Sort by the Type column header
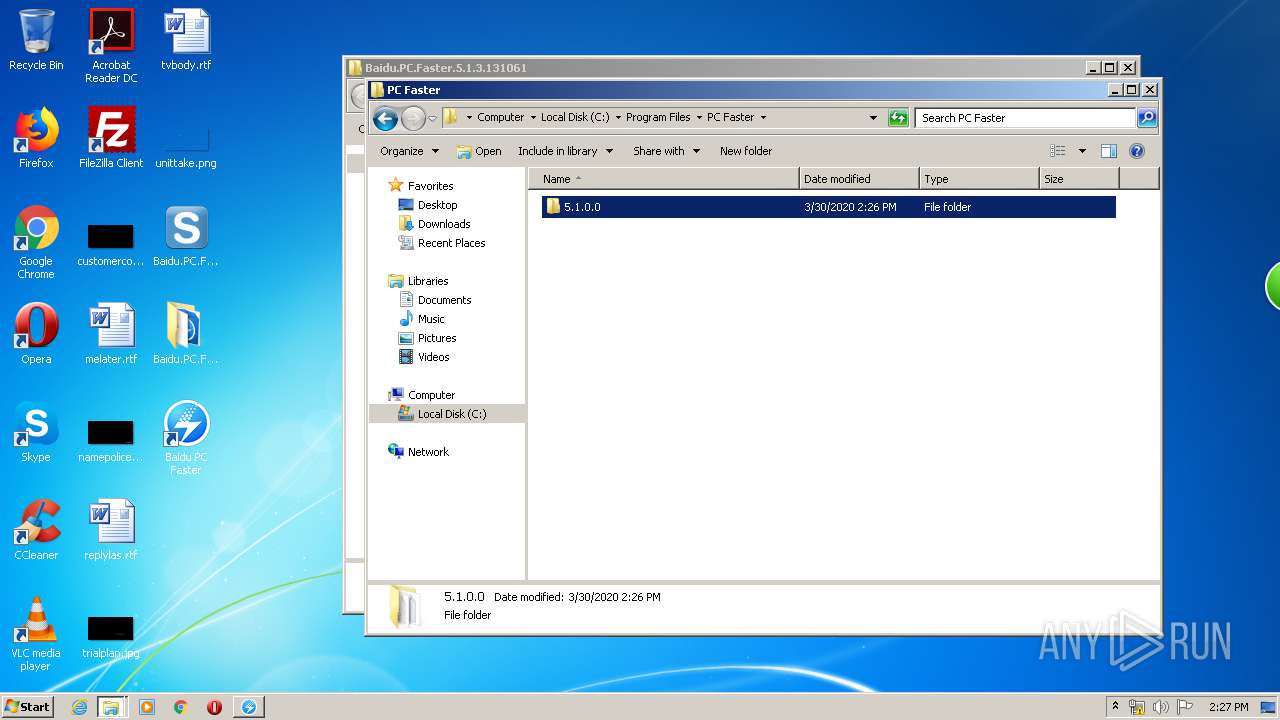Screen dimensions: 1280x720 coord(979,179)
